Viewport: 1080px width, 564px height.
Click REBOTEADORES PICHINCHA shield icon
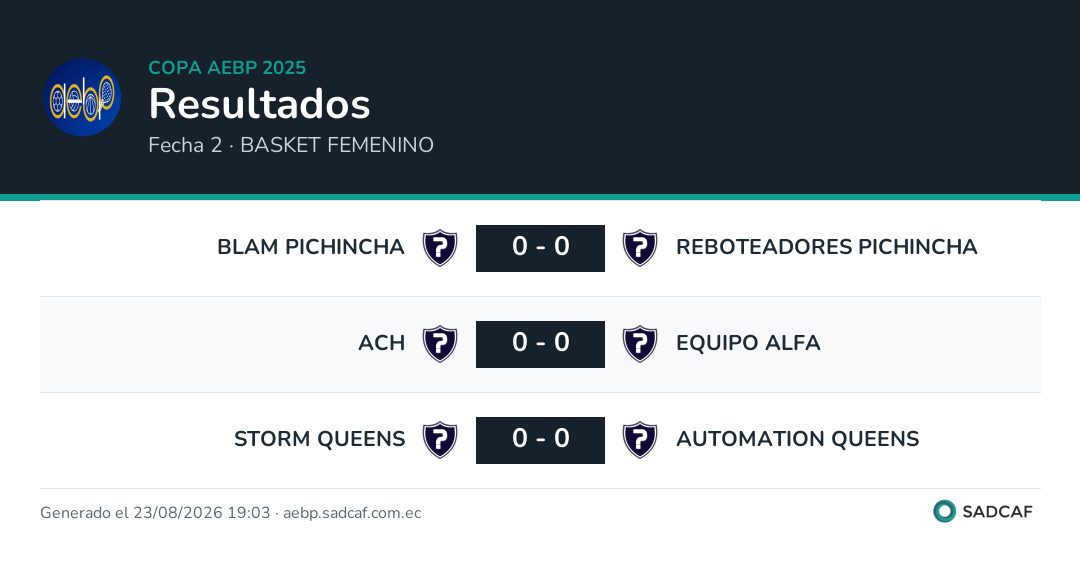[640, 248]
